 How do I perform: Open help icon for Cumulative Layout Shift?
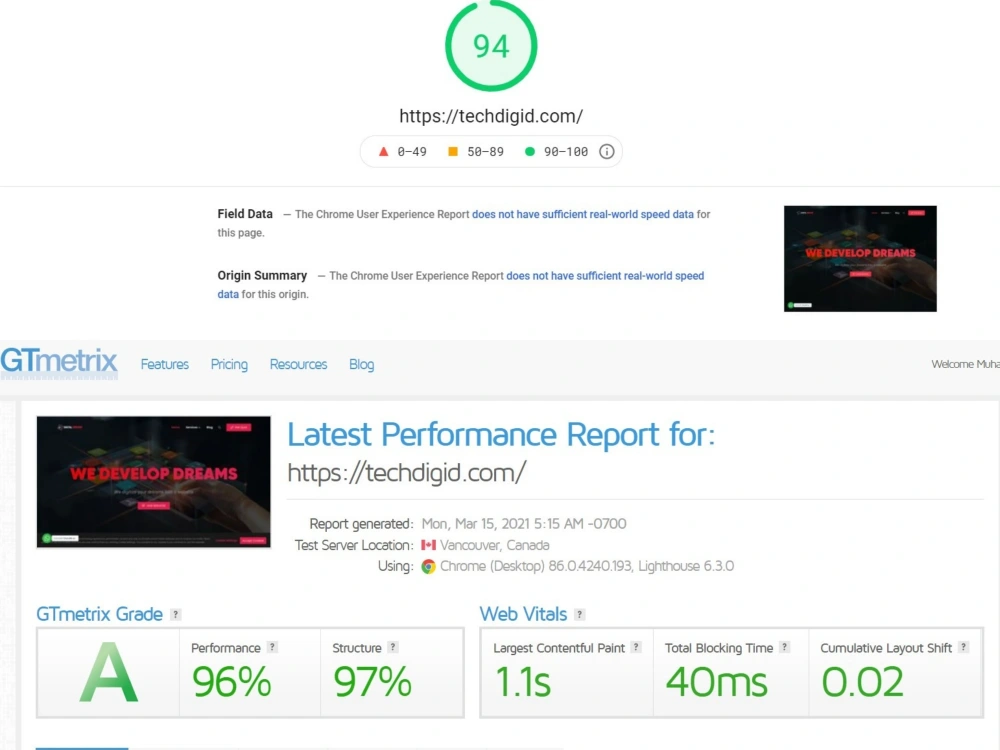tap(964, 647)
